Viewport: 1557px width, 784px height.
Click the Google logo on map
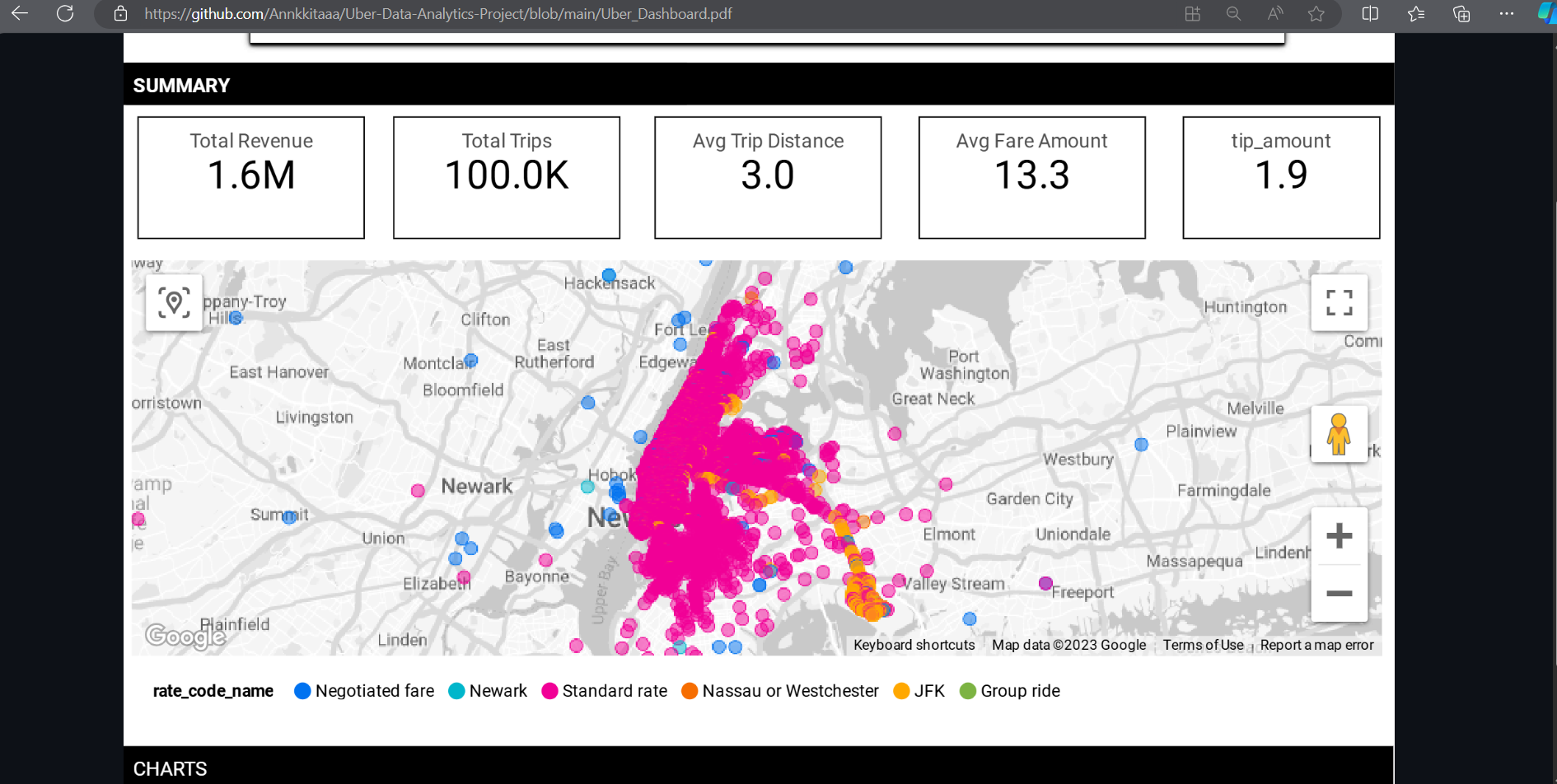(x=185, y=636)
